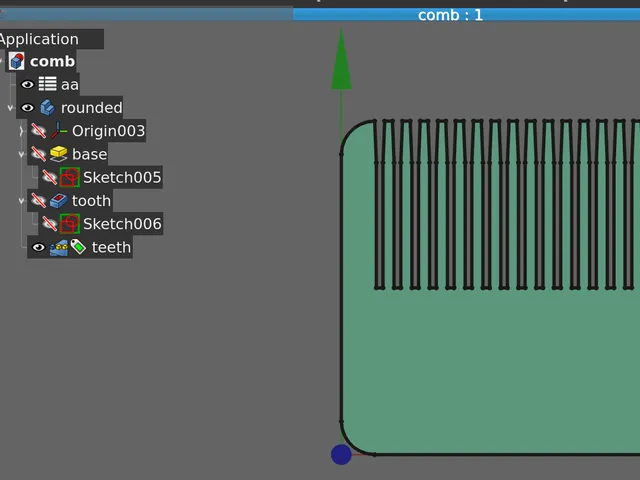Click the pocket icon beside tooth
The height and width of the screenshot is (480, 640).
tap(59, 201)
